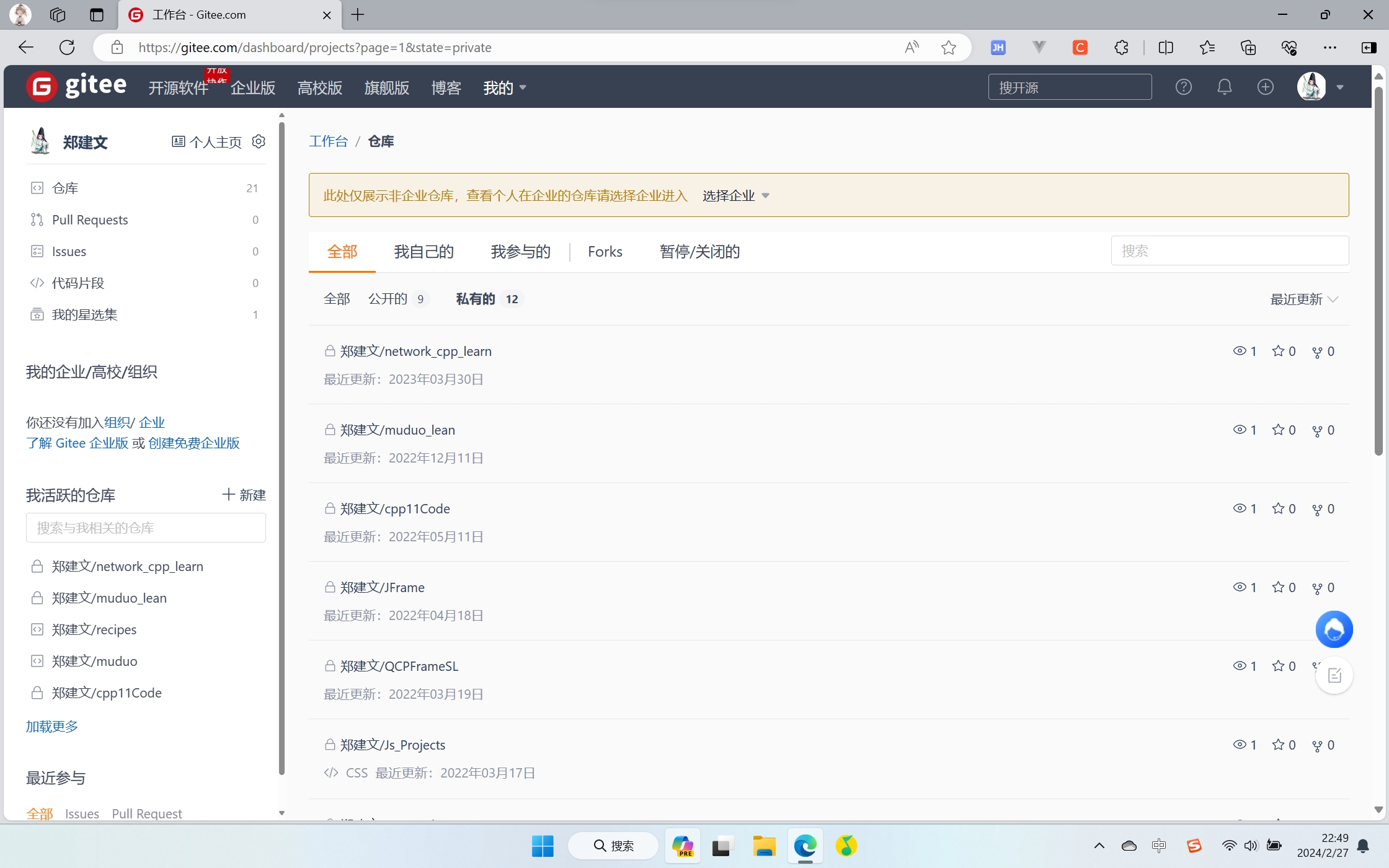
Task: Click 新建 to create a repository
Action: [x=244, y=495]
